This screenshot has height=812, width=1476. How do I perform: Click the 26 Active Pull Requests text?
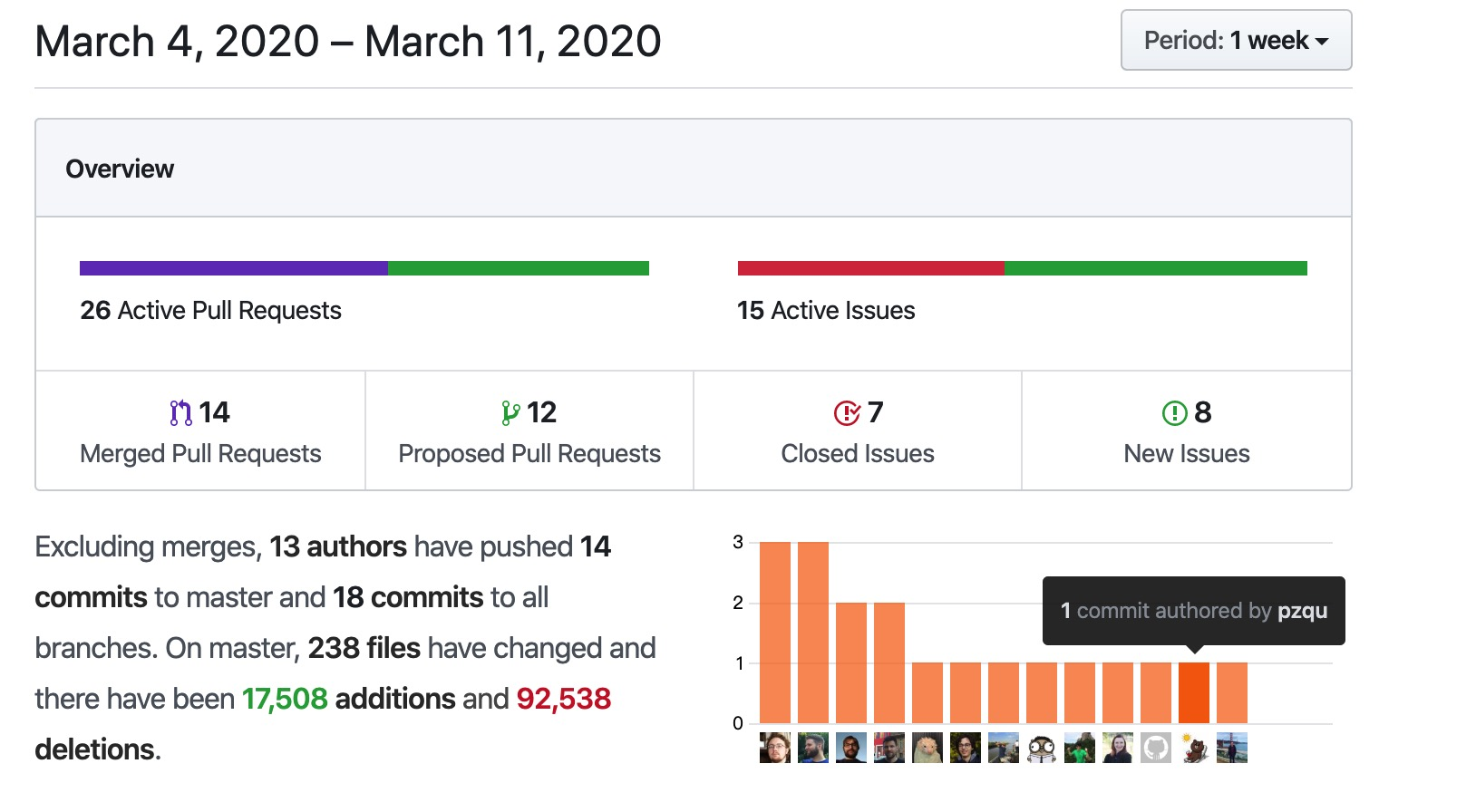tap(210, 310)
